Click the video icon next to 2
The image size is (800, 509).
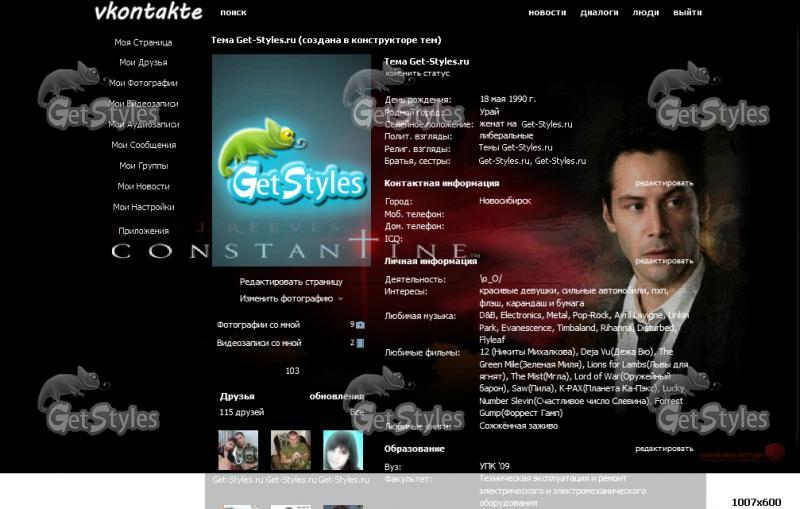click(360, 343)
